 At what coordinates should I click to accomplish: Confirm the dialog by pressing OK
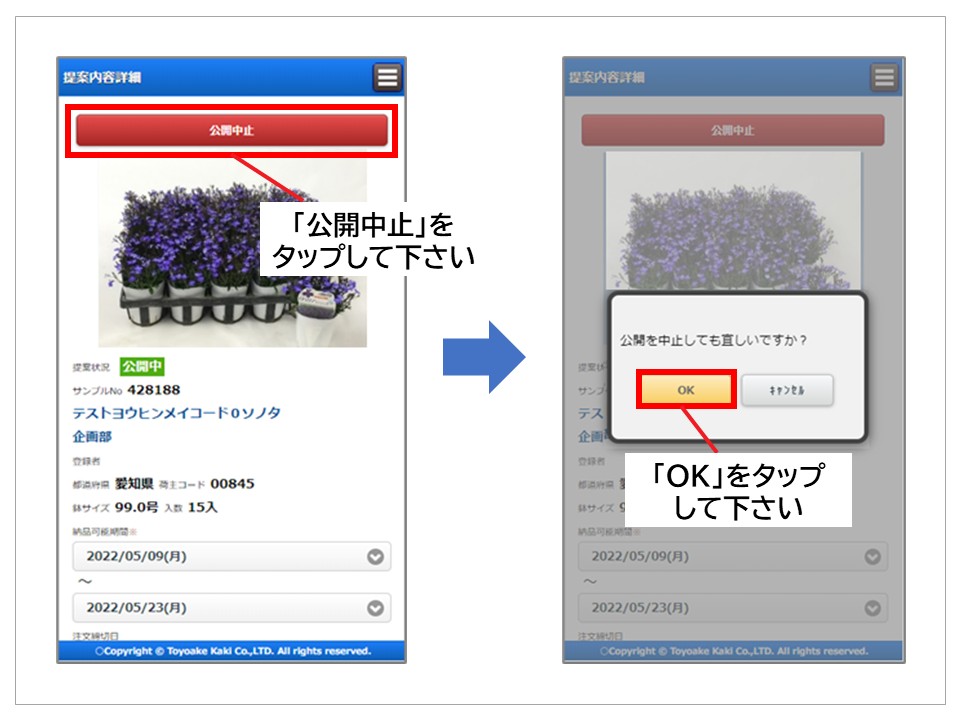(686, 390)
